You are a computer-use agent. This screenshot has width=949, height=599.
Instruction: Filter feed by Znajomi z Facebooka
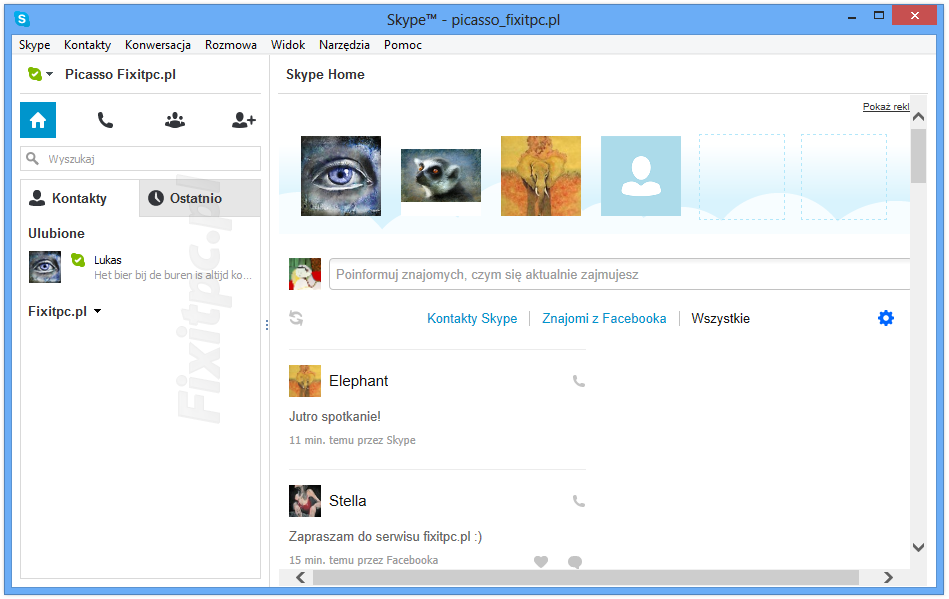(x=604, y=318)
